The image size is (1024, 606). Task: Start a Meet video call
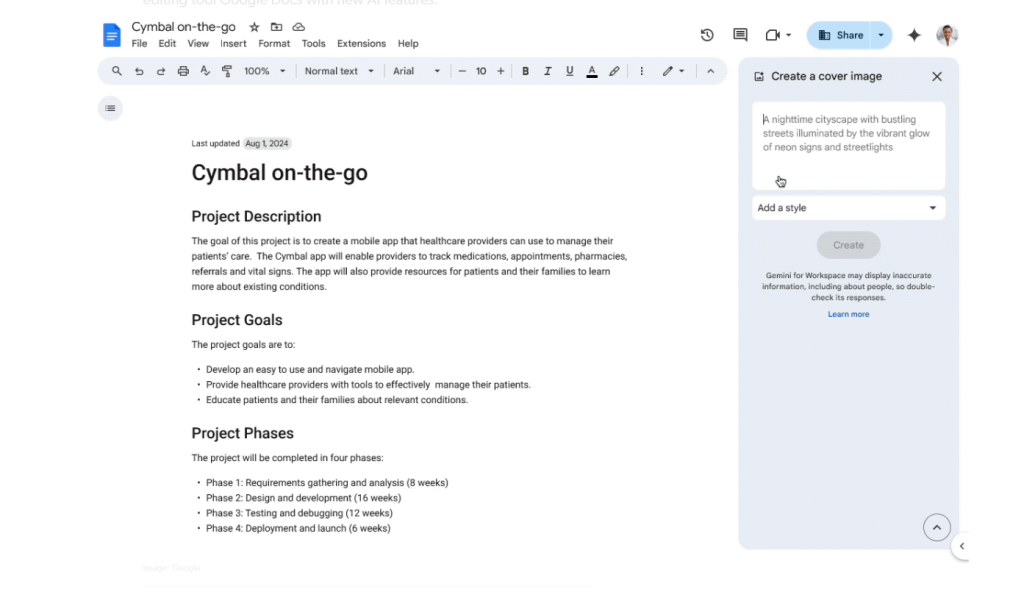tap(774, 34)
